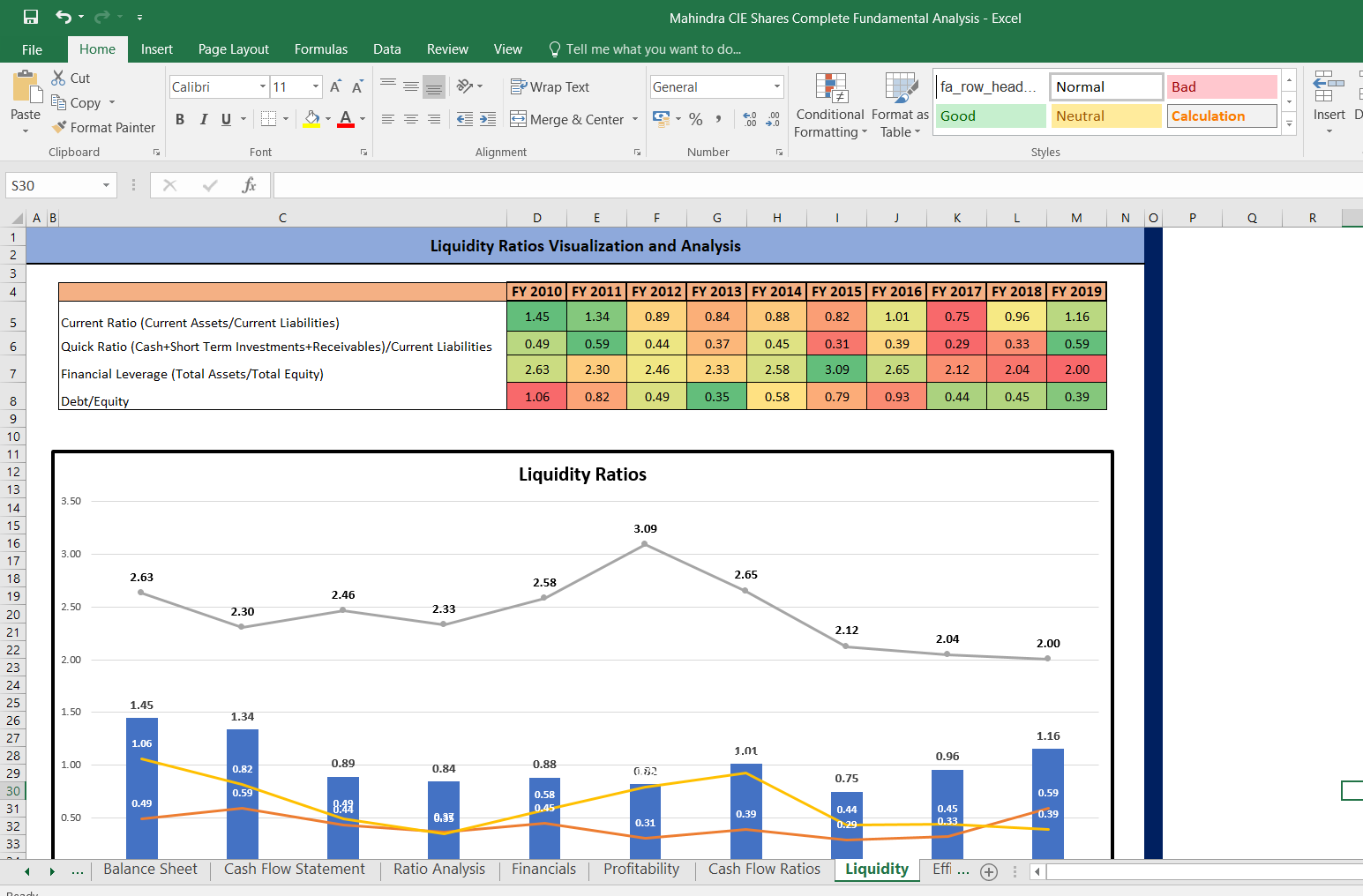This screenshot has width=1363, height=896.
Task: Apply the Bad cell style
Action: coord(1222,86)
